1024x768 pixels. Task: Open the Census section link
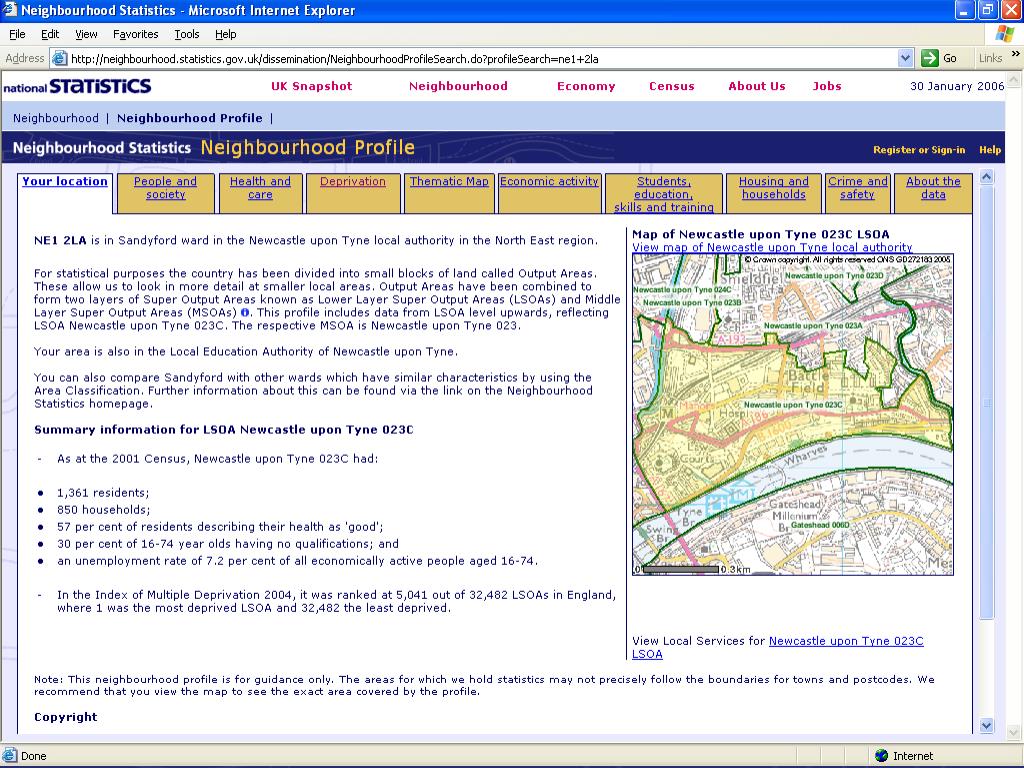click(x=671, y=86)
